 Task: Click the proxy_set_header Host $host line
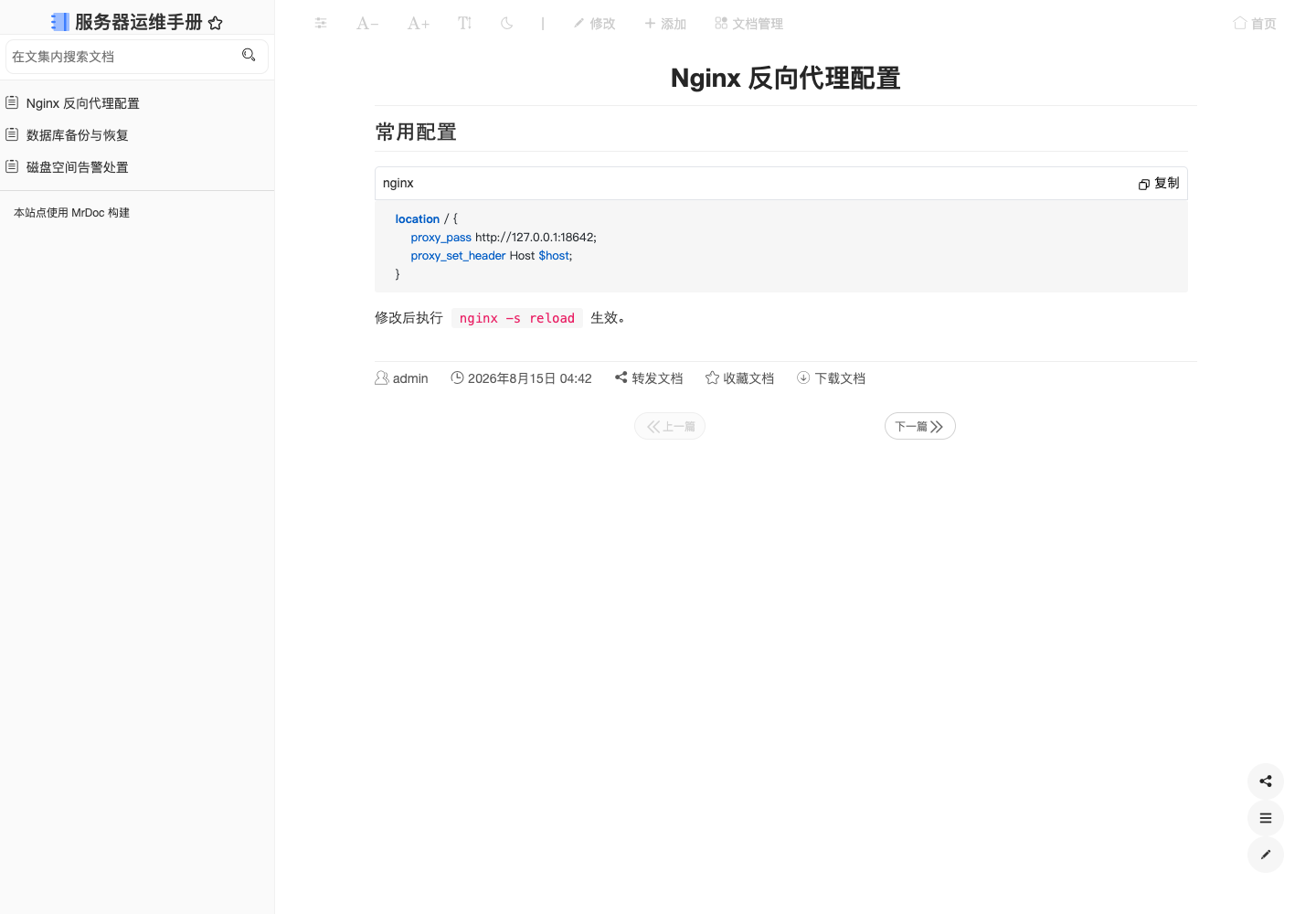click(x=492, y=256)
